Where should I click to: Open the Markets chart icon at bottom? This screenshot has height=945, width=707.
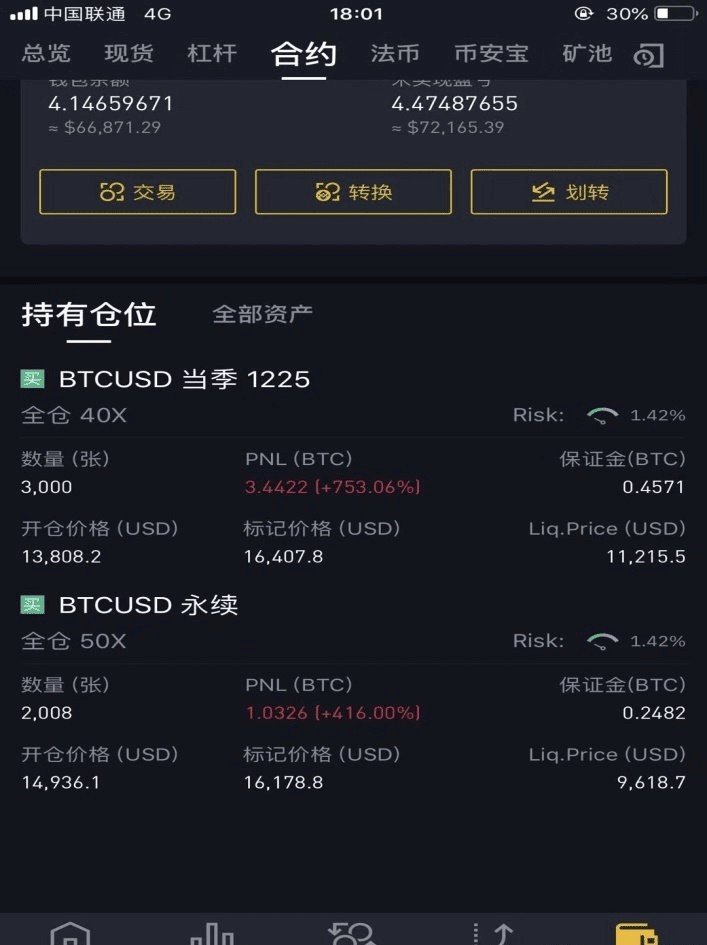(211, 932)
